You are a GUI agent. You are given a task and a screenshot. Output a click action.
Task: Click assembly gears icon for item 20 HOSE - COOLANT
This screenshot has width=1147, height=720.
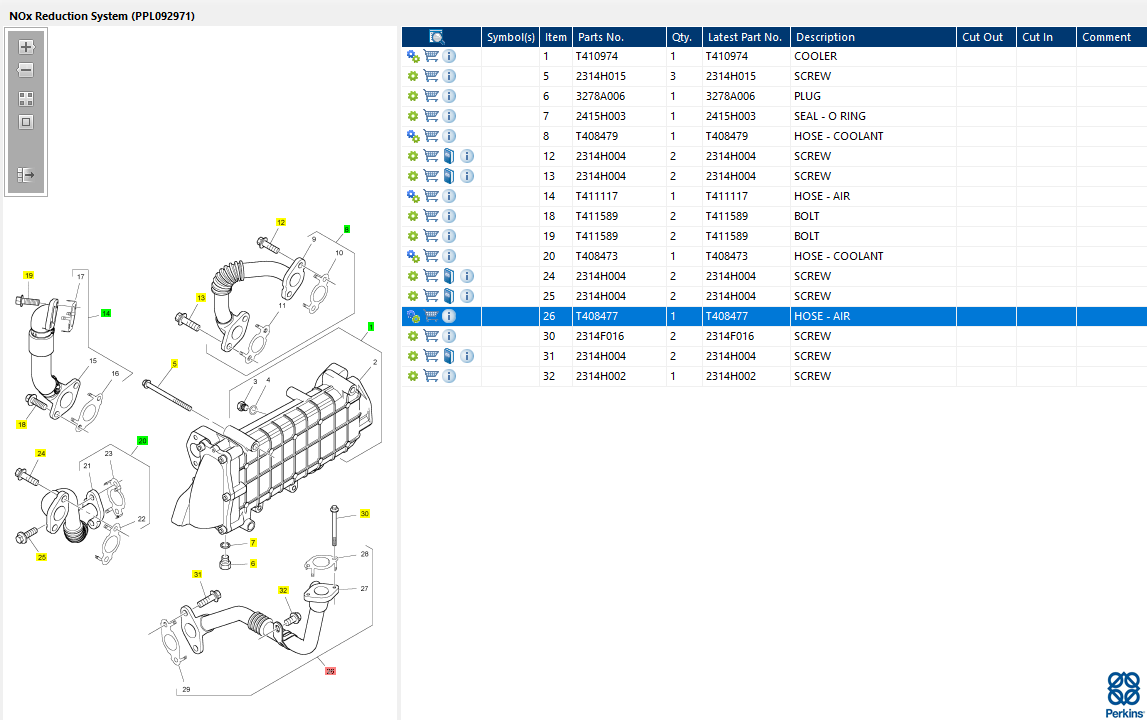tap(413, 256)
